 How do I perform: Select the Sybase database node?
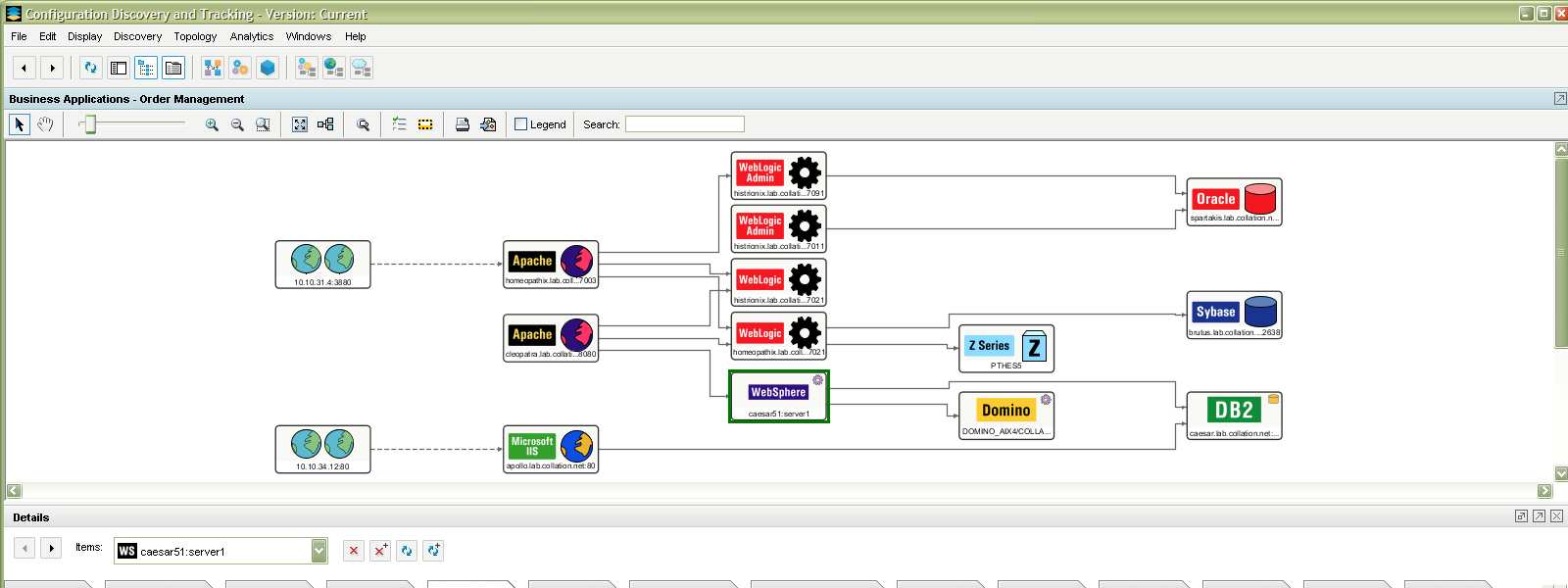(x=1235, y=315)
